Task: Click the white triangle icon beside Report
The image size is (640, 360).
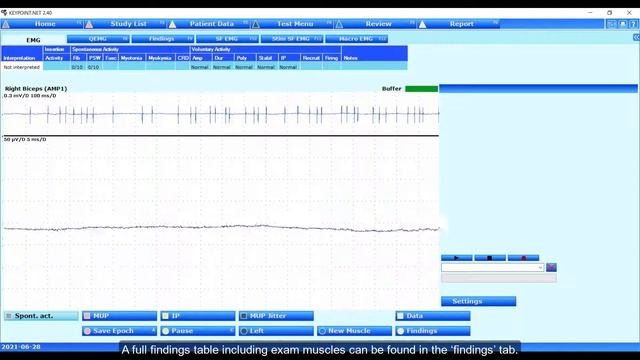Action: tap(422, 24)
